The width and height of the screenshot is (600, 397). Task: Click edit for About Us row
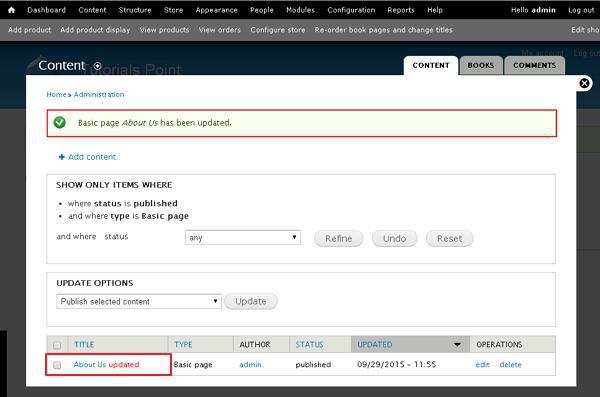coord(483,364)
